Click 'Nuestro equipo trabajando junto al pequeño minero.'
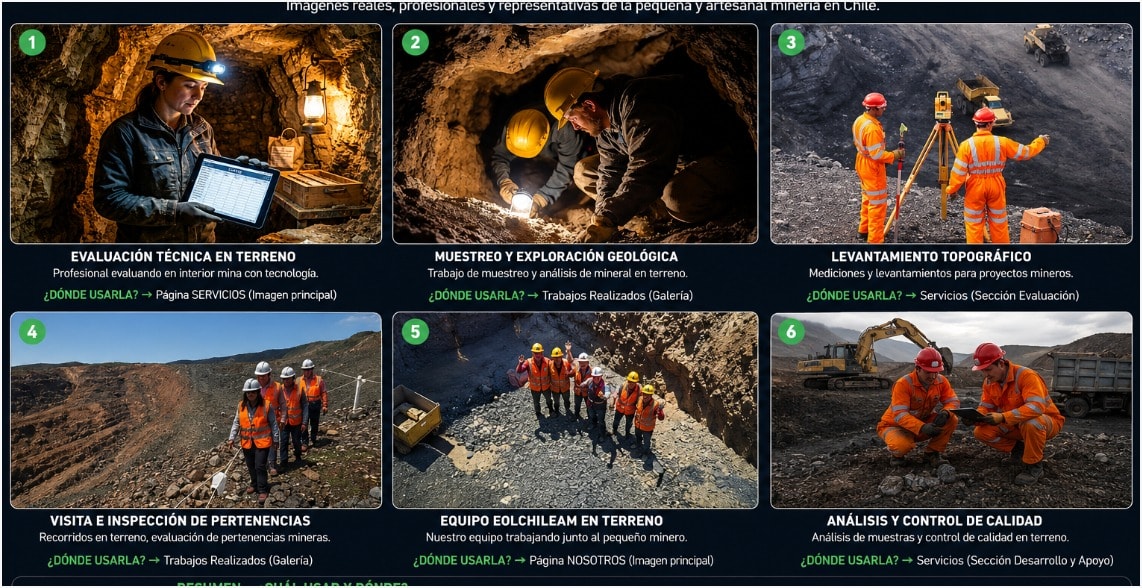The image size is (1142, 588). [x=556, y=537]
